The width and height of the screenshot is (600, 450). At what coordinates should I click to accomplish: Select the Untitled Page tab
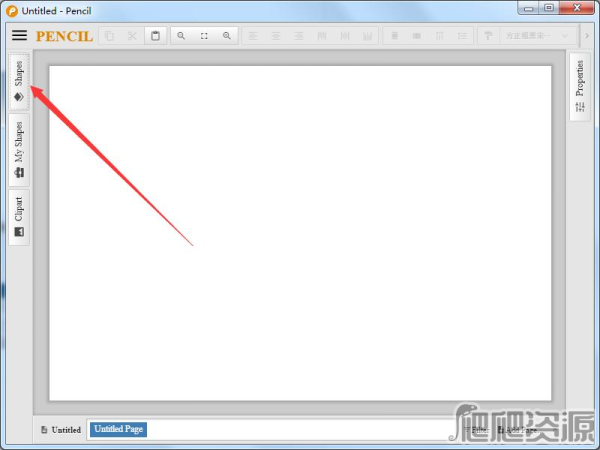[119, 429]
